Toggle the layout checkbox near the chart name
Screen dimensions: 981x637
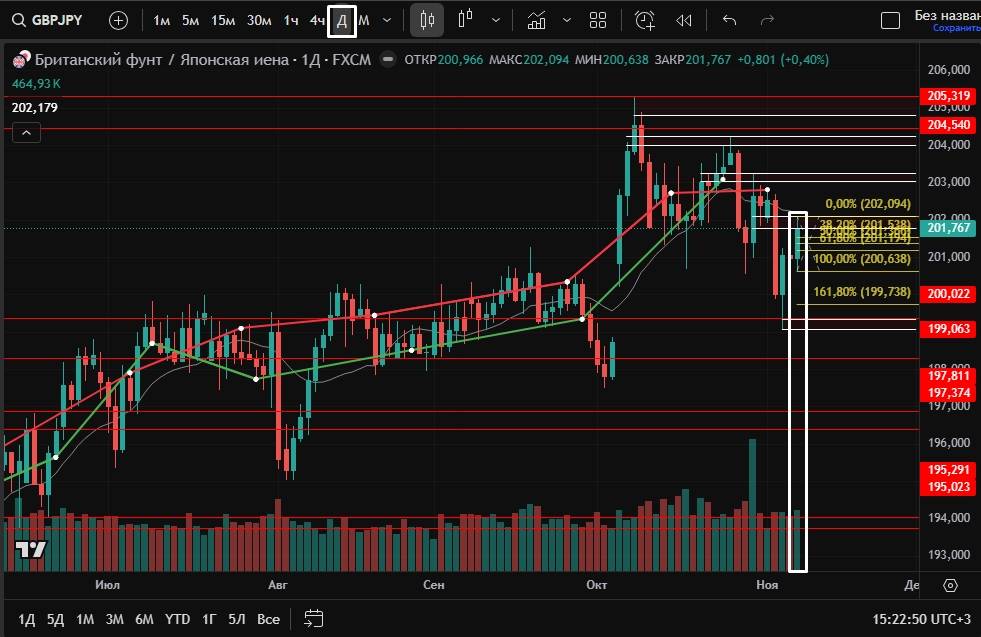[x=889, y=20]
